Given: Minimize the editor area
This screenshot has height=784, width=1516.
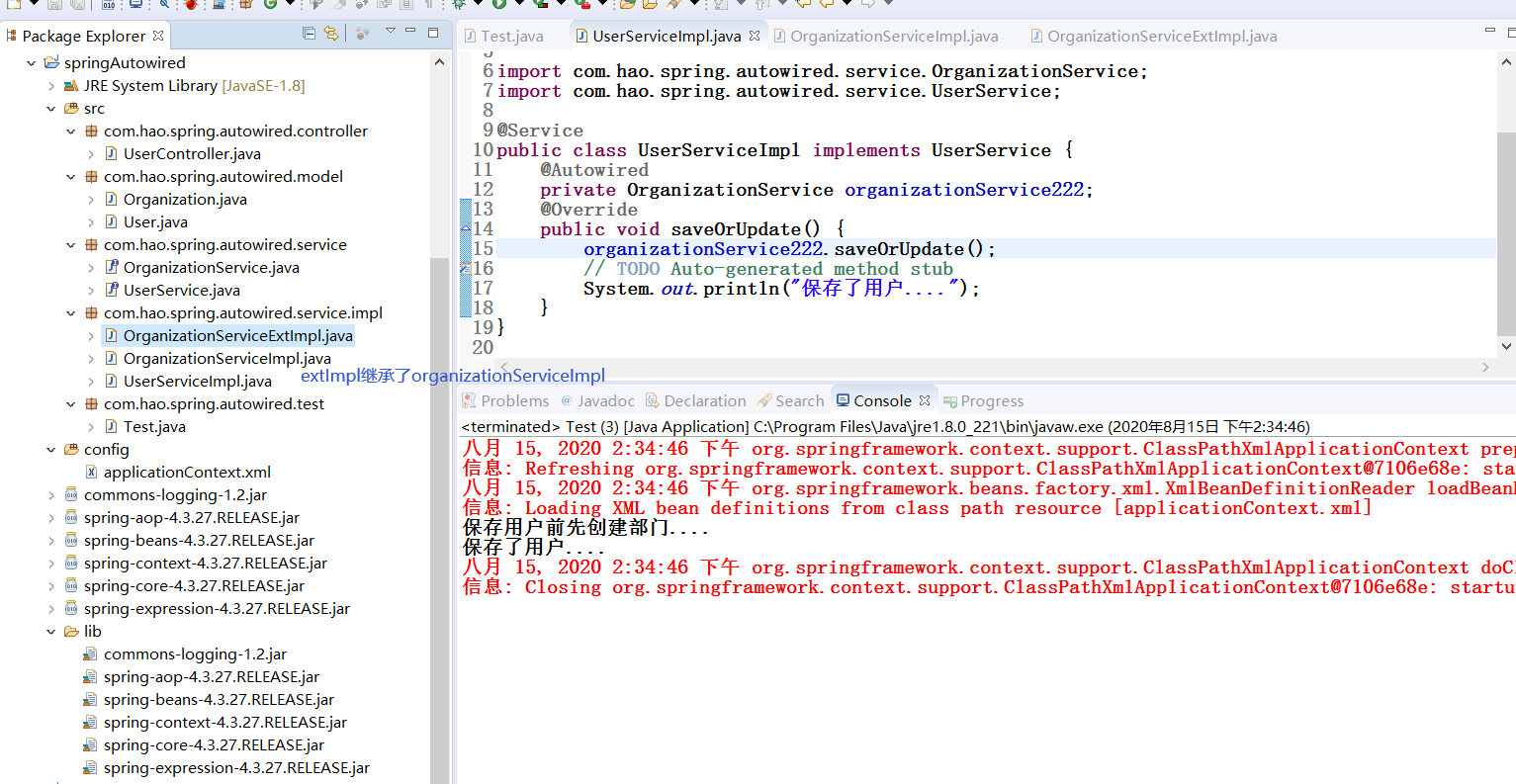Looking at the screenshot, I should [x=1490, y=32].
